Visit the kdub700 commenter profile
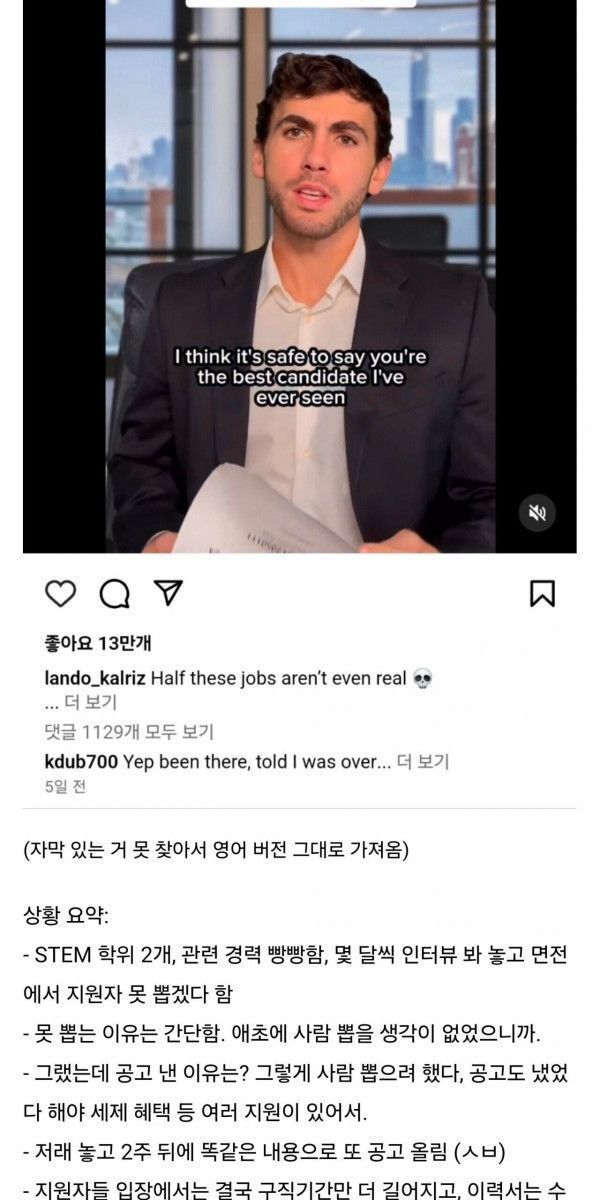600x1200 pixels. click(x=81, y=762)
